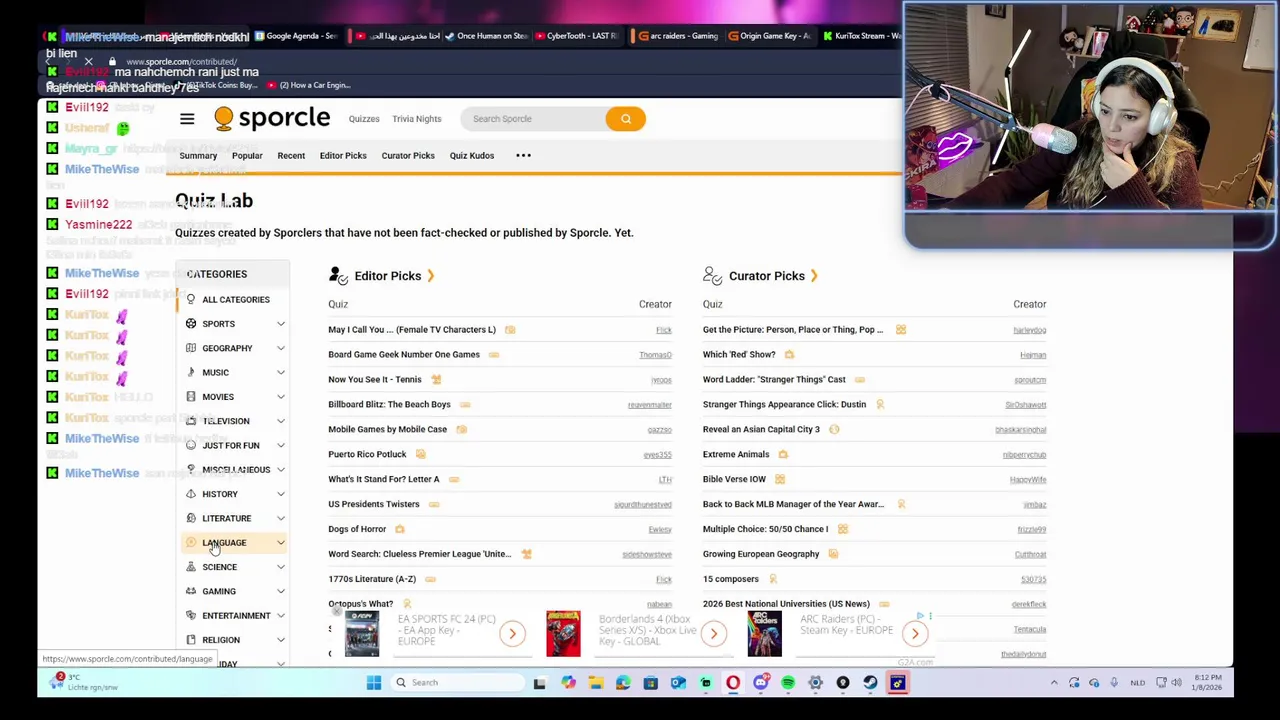Screen dimensions: 1280x720
Task: Expand the Geography category chevron
Action: (280, 348)
